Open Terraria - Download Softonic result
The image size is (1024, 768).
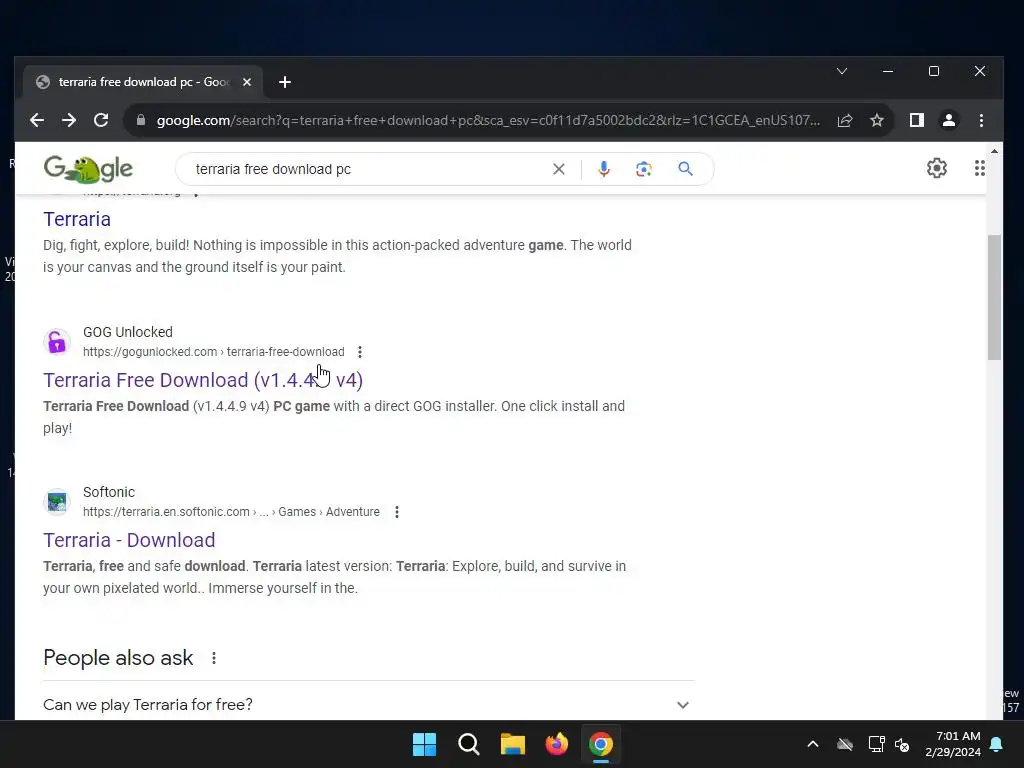(129, 540)
